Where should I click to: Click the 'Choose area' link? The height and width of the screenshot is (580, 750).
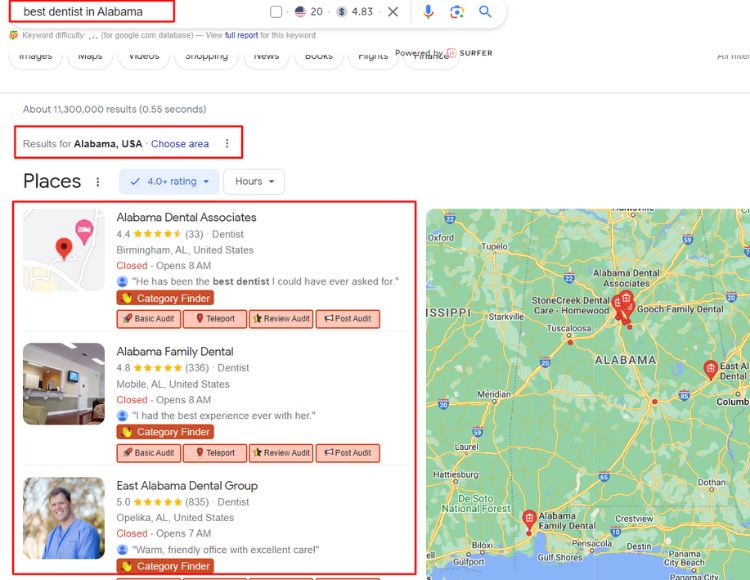click(180, 143)
